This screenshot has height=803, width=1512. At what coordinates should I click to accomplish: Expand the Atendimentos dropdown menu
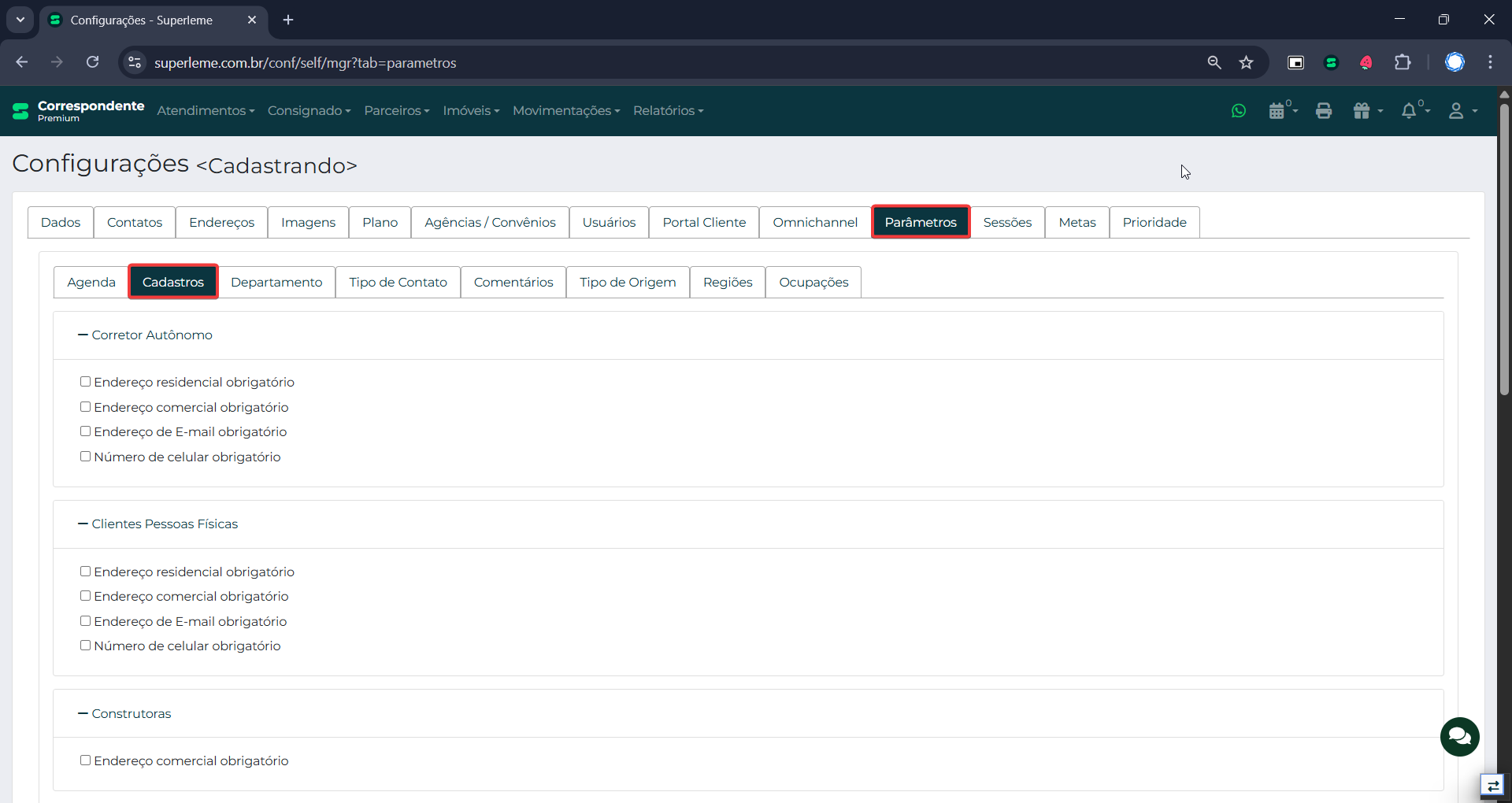(x=206, y=111)
